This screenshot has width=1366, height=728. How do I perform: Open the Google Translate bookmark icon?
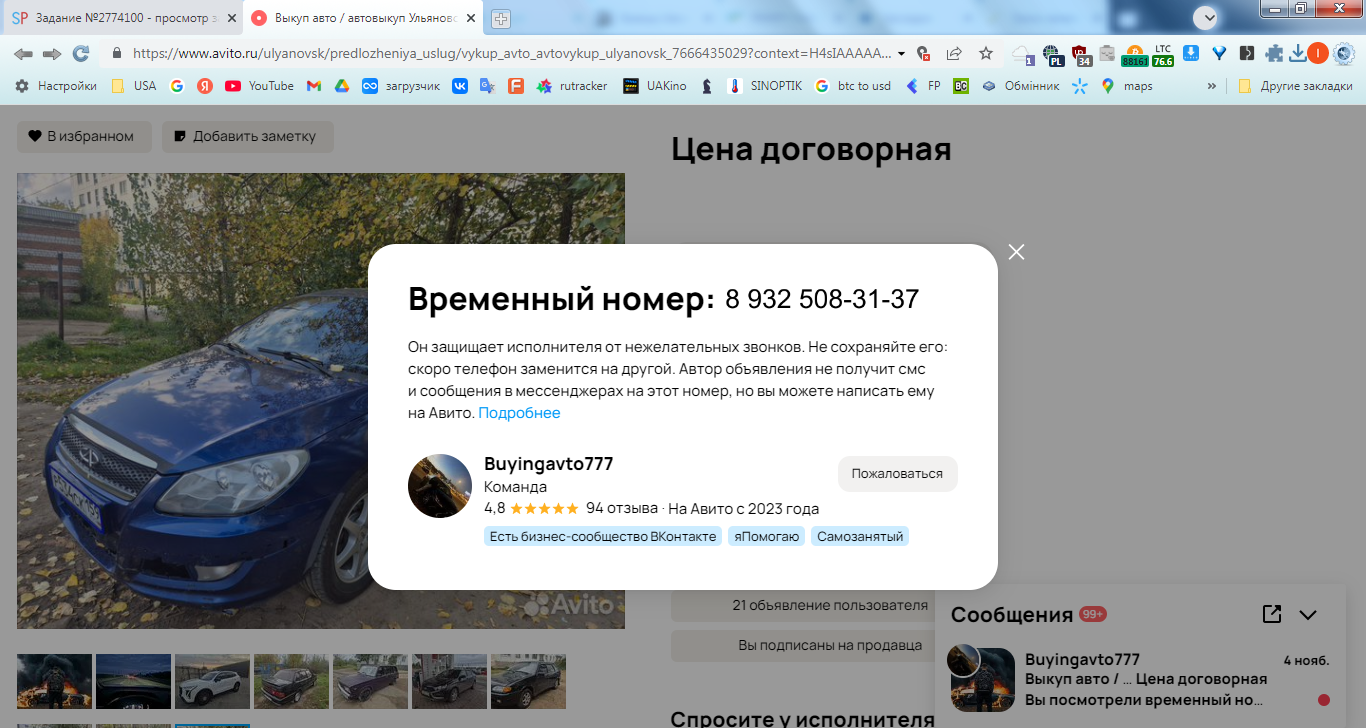(487, 86)
